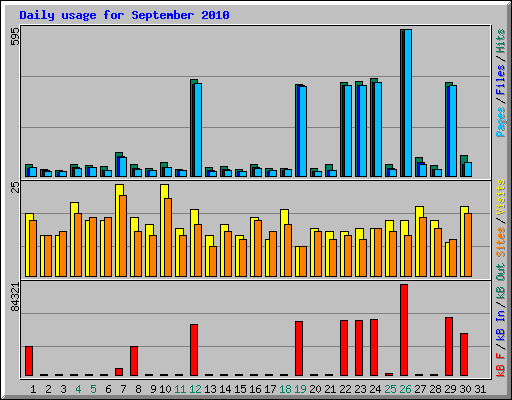Click day 7 on the x-axis
512x400 pixels.
pos(123,389)
